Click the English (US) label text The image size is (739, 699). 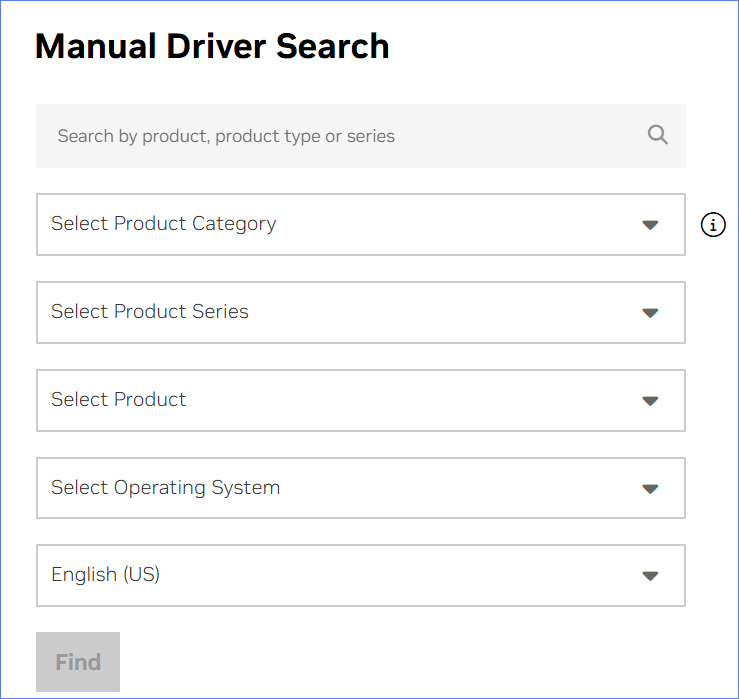(x=106, y=575)
